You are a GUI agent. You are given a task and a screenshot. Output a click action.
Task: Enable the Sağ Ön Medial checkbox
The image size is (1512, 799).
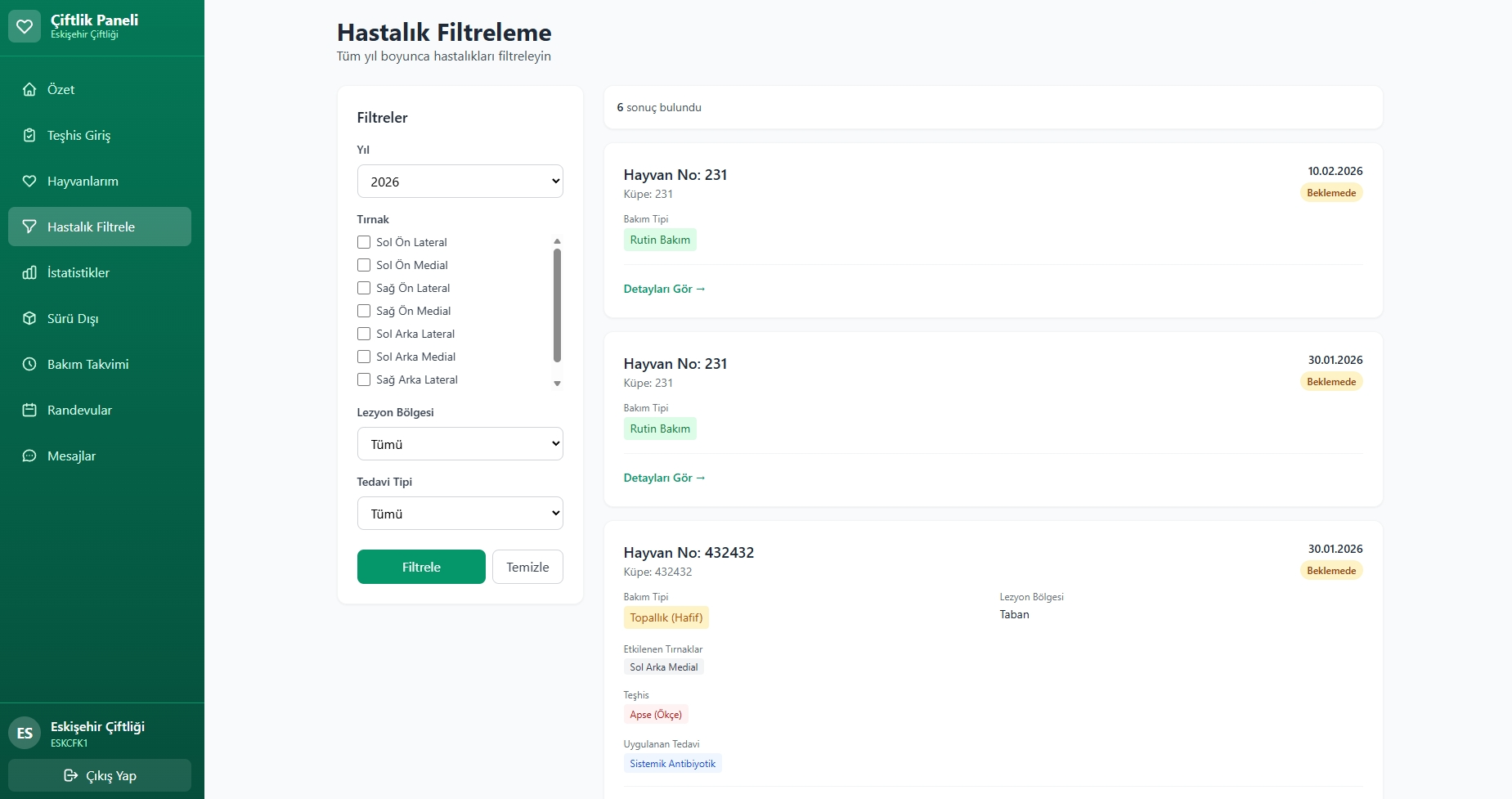(x=363, y=311)
